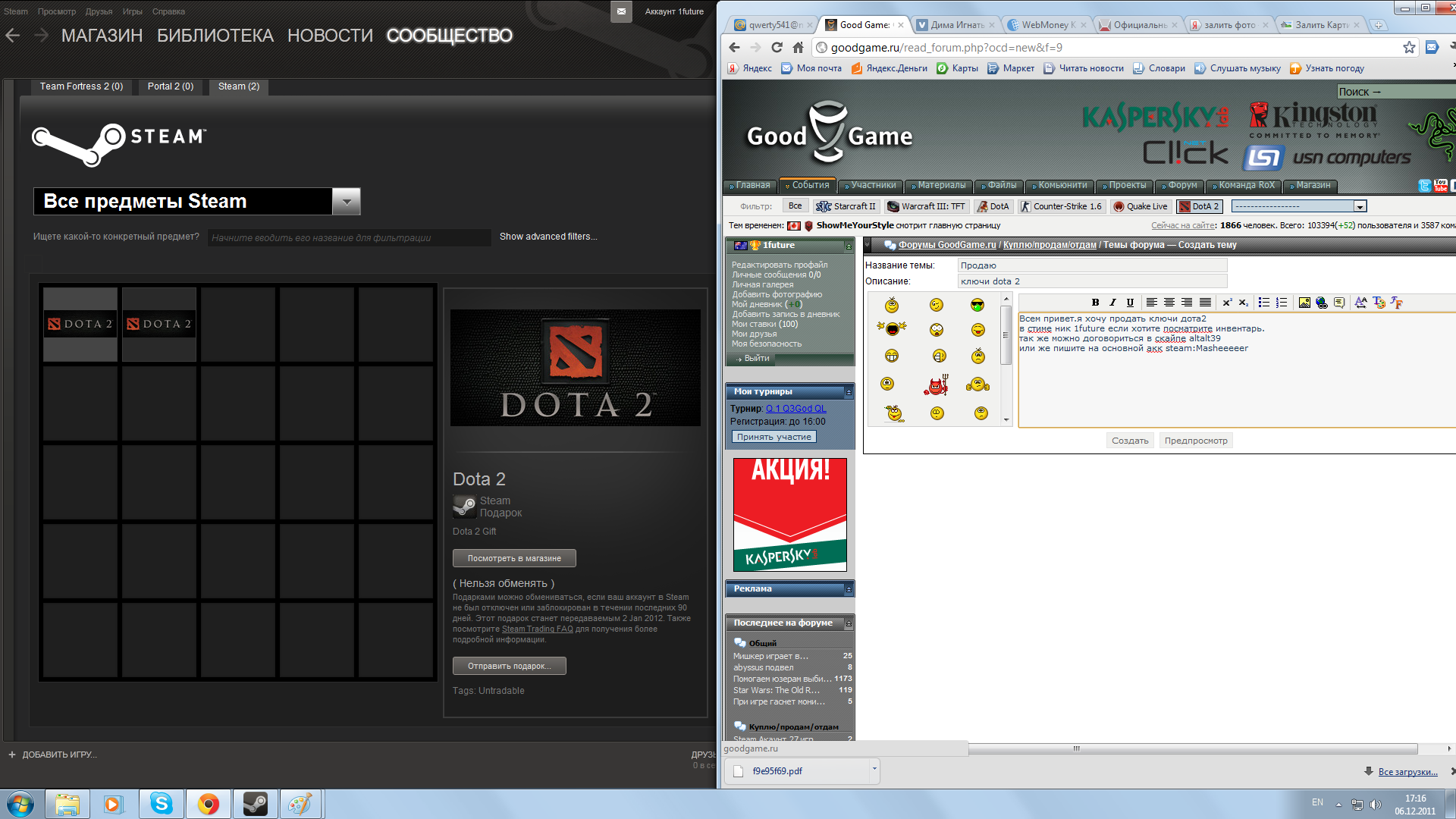Change font size icon in editor
This screenshot has height=819, width=1456.
(x=1361, y=303)
